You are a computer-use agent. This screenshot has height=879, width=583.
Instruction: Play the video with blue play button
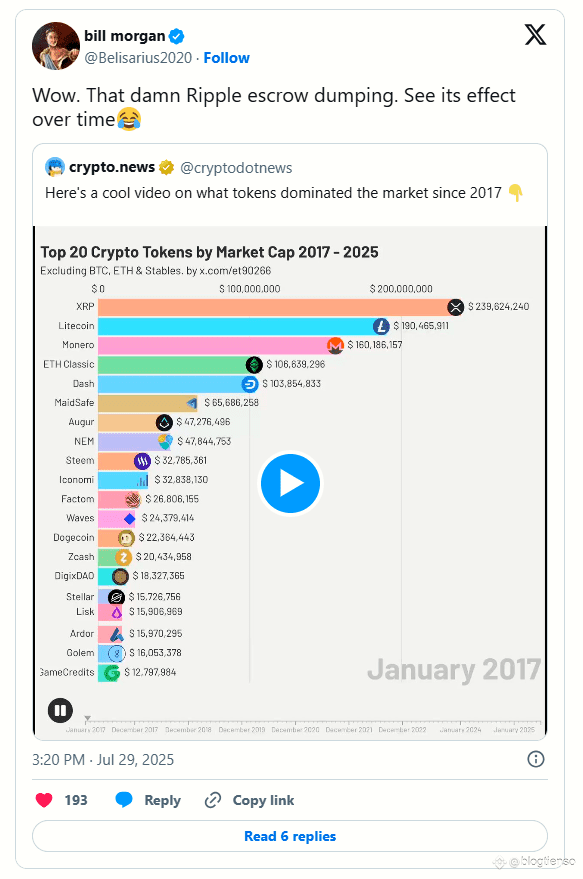click(290, 483)
